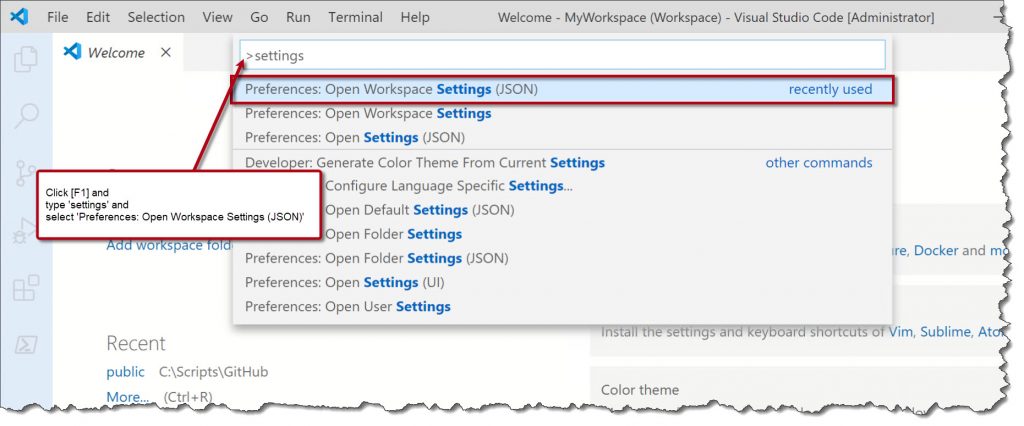Open the Search view in activity bar
The width and height of the screenshot is (1024, 426).
pos(26,116)
